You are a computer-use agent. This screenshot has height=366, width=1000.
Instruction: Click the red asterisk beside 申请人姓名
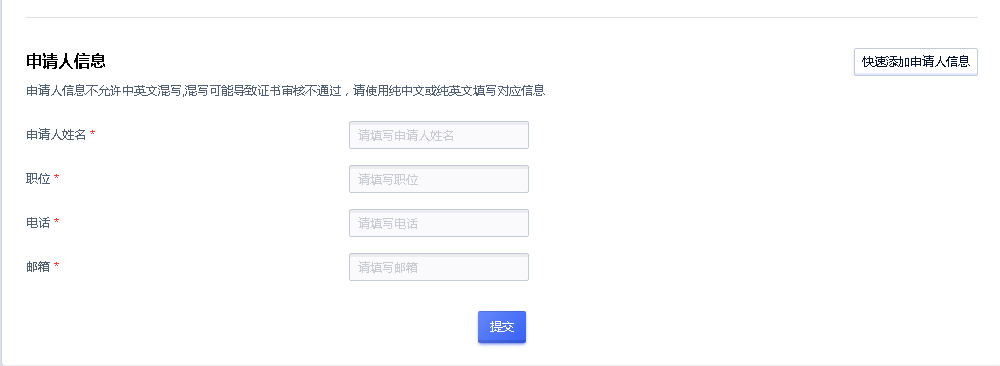92,133
